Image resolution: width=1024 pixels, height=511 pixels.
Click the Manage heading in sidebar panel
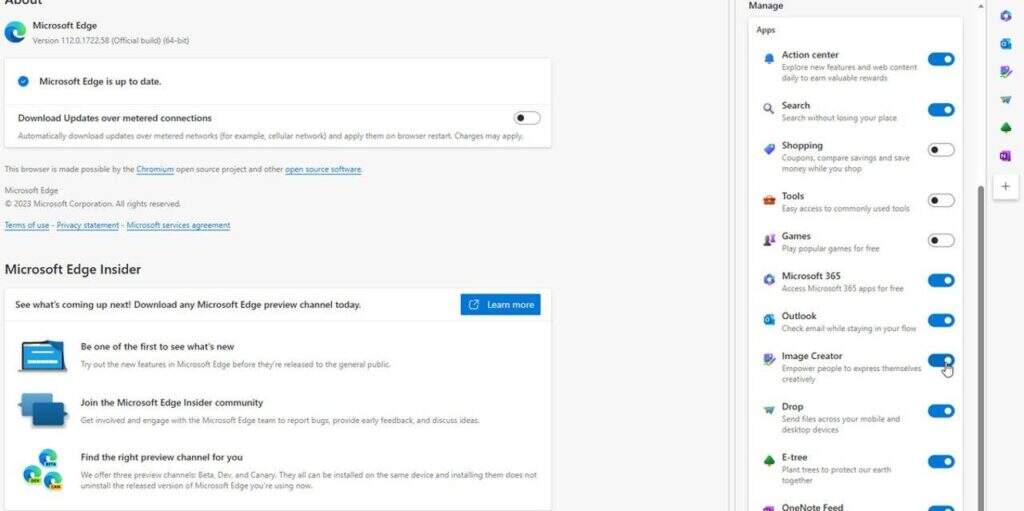[x=765, y=5]
